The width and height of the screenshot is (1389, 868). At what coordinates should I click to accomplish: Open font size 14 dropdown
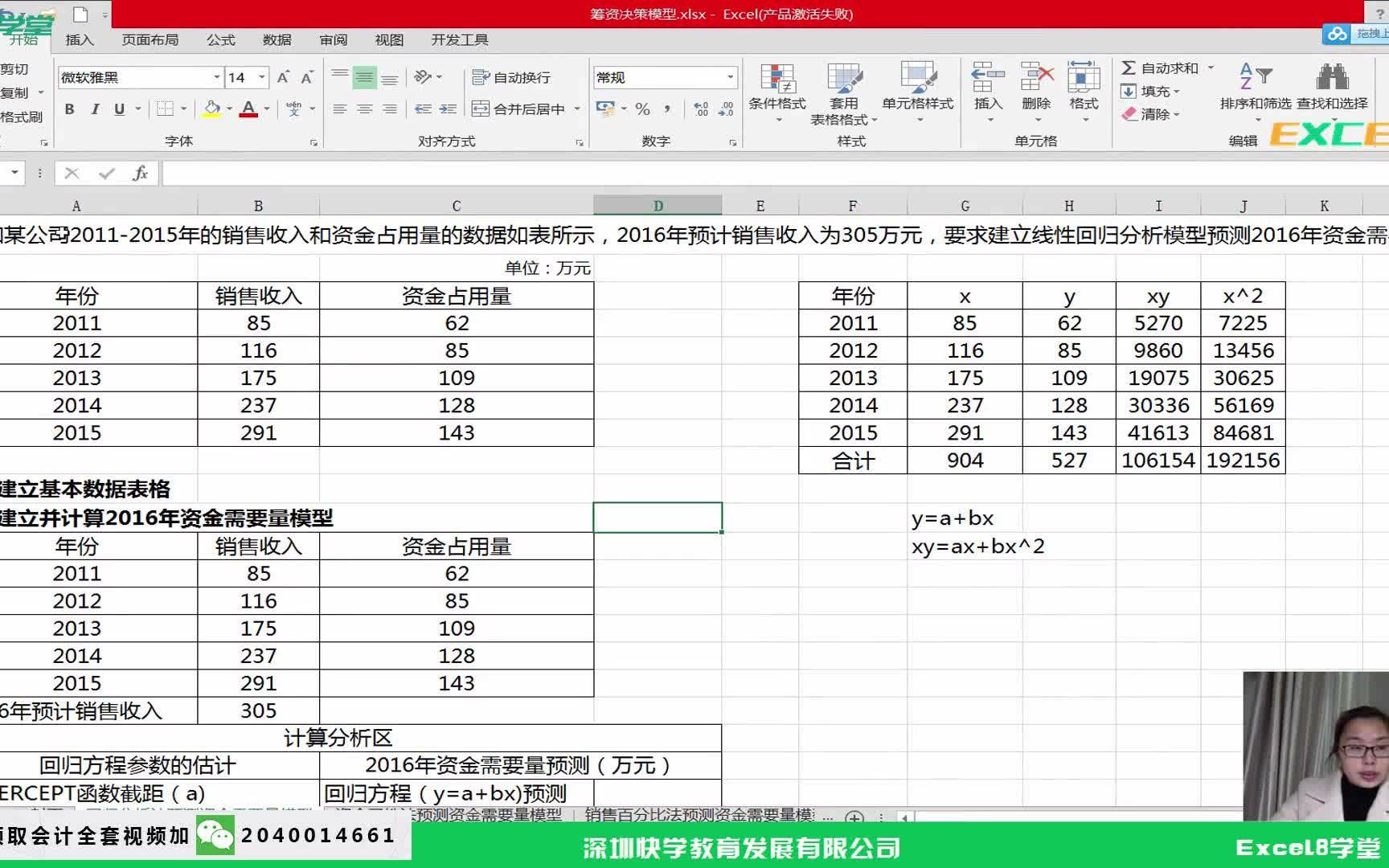[x=261, y=77]
